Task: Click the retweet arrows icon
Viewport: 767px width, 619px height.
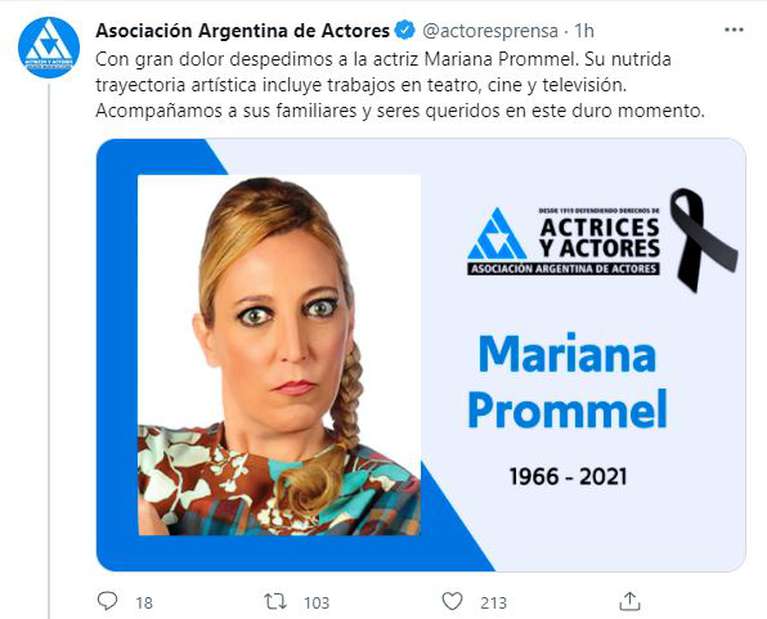Action: click(x=275, y=601)
